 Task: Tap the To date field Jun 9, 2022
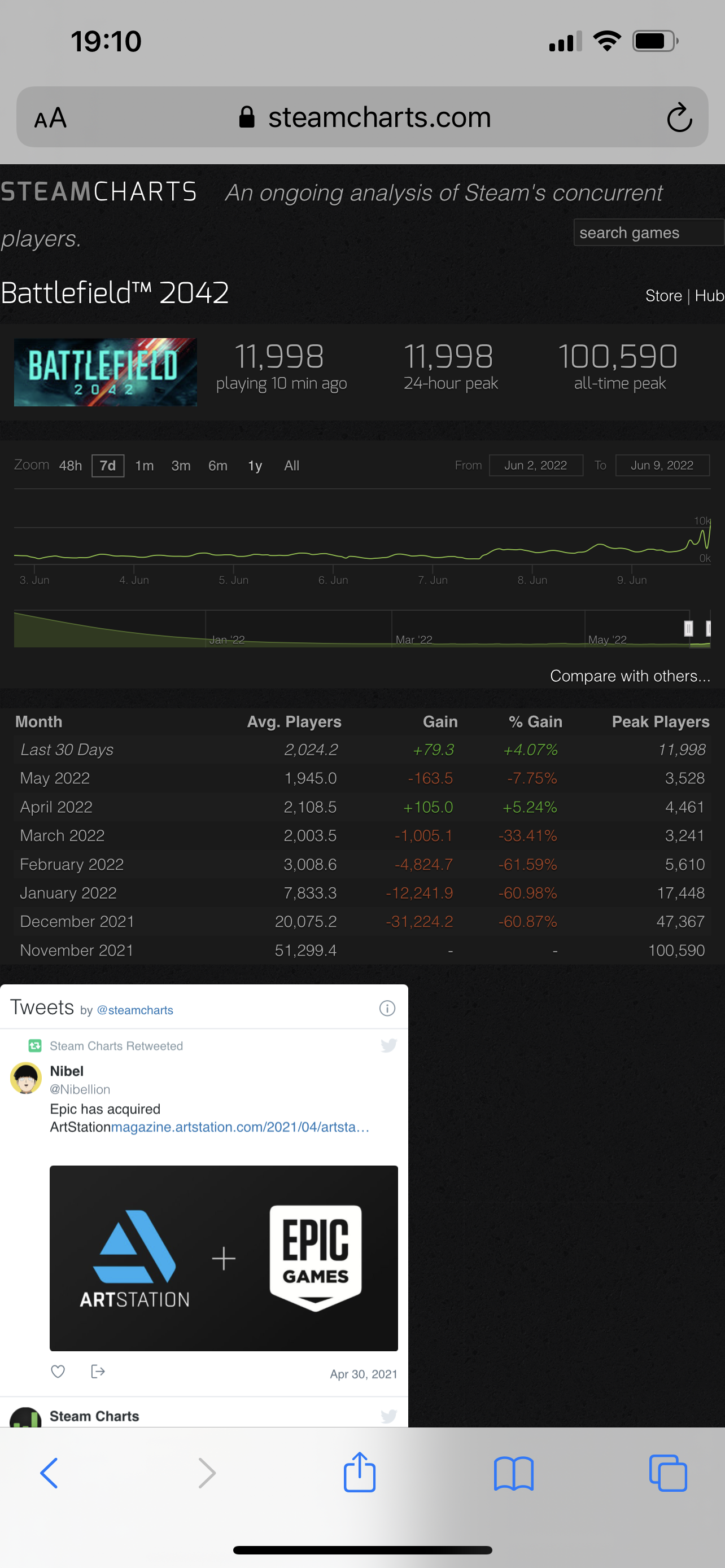point(662,465)
